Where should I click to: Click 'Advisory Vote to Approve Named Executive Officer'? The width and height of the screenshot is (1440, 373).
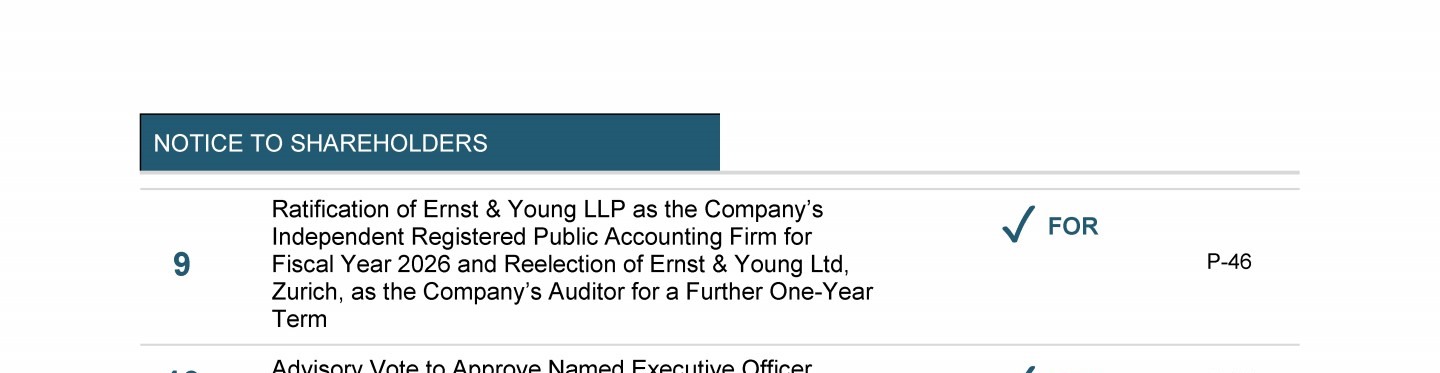coord(541,367)
